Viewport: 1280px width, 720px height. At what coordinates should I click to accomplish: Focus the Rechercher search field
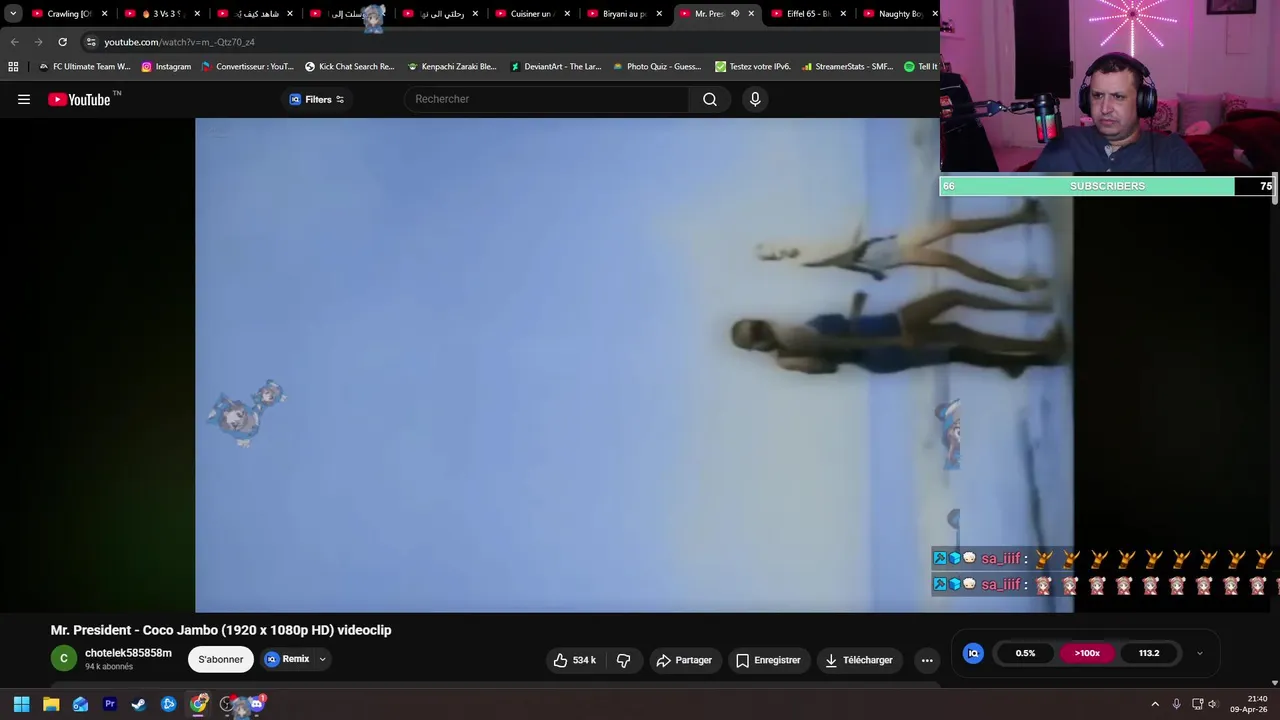tap(546, 99)
